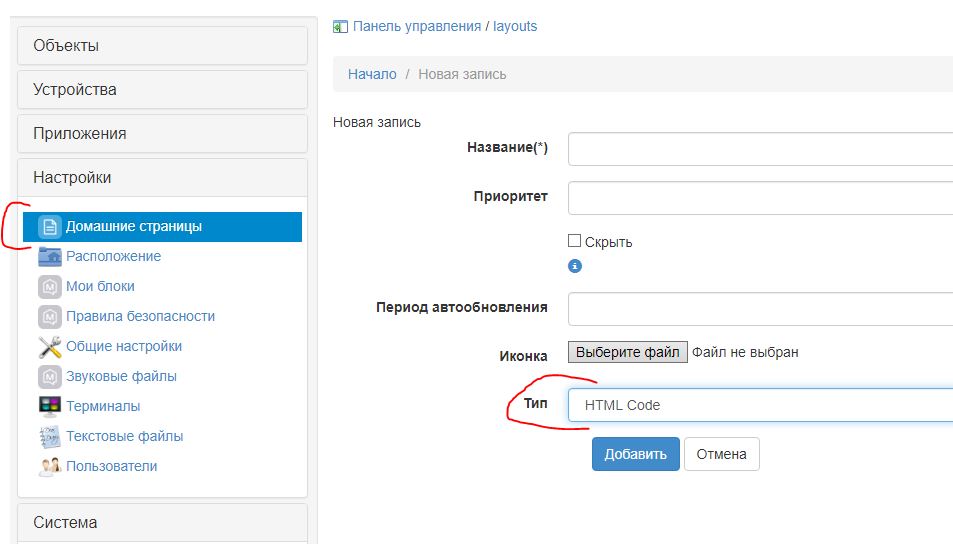Click the Домашние страницы page icon
953x544 pixels.
tap(50, 227)
